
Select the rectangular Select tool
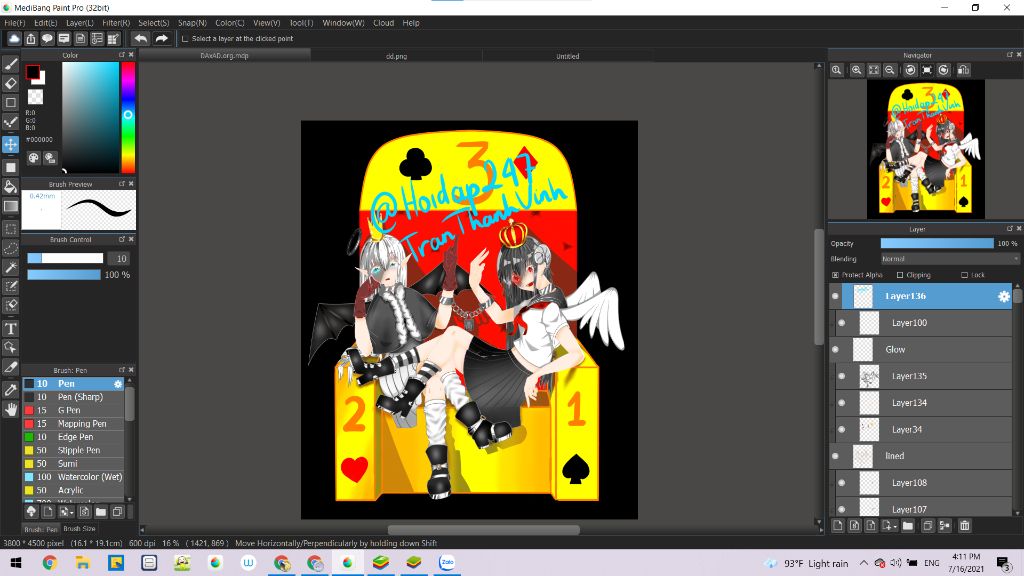click(10, 229)
